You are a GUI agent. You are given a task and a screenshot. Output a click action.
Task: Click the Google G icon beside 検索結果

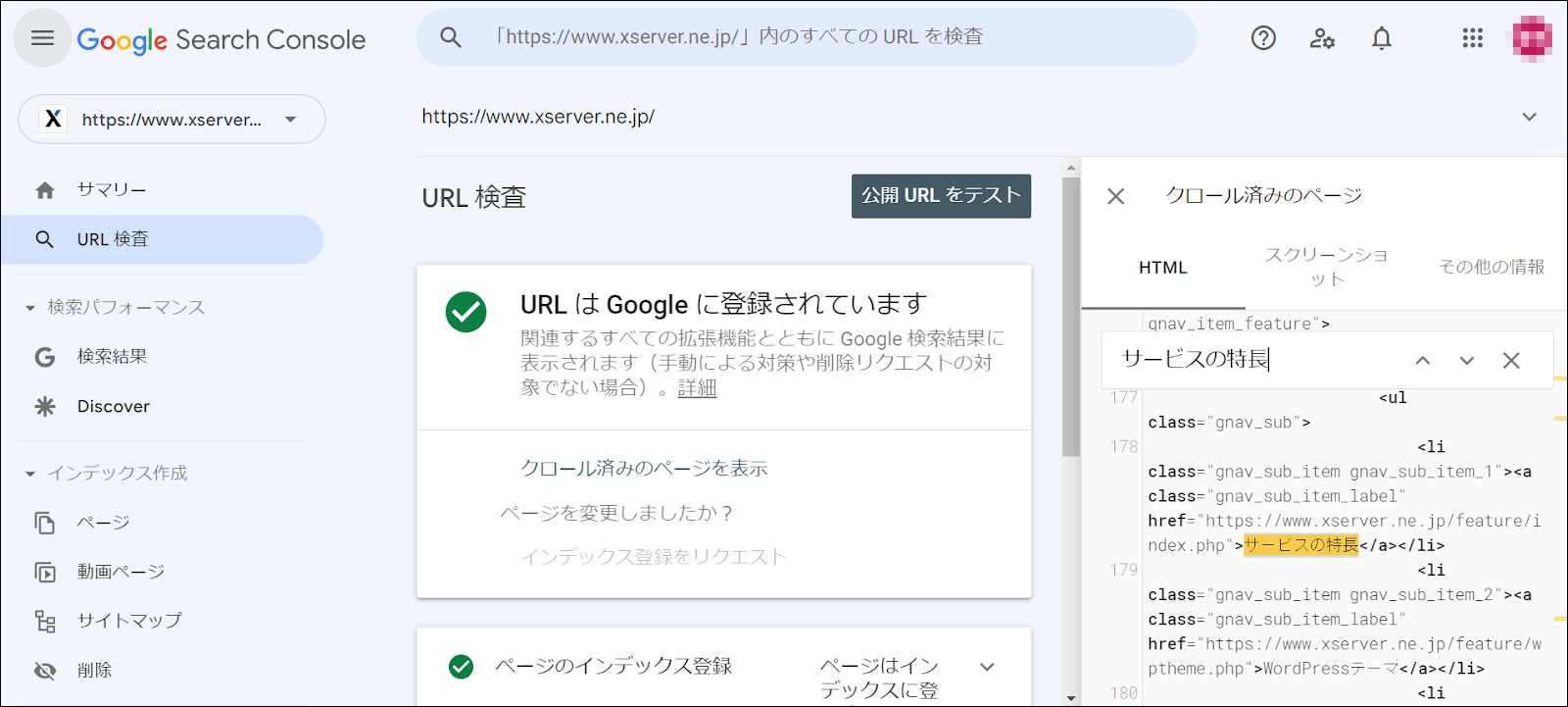(x=45, y=357)
